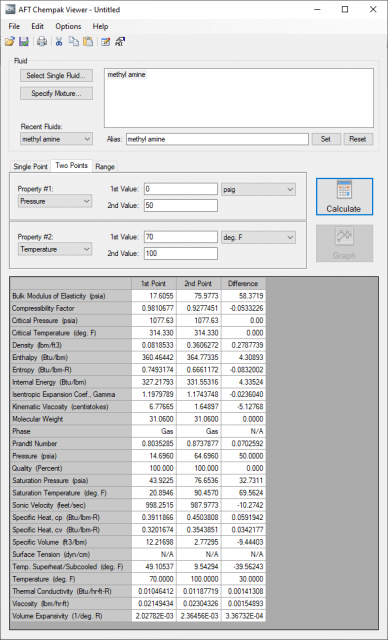Expand the Recent Fluids dropdown
This screenshot has height=640, width=388.
point(56,139)
